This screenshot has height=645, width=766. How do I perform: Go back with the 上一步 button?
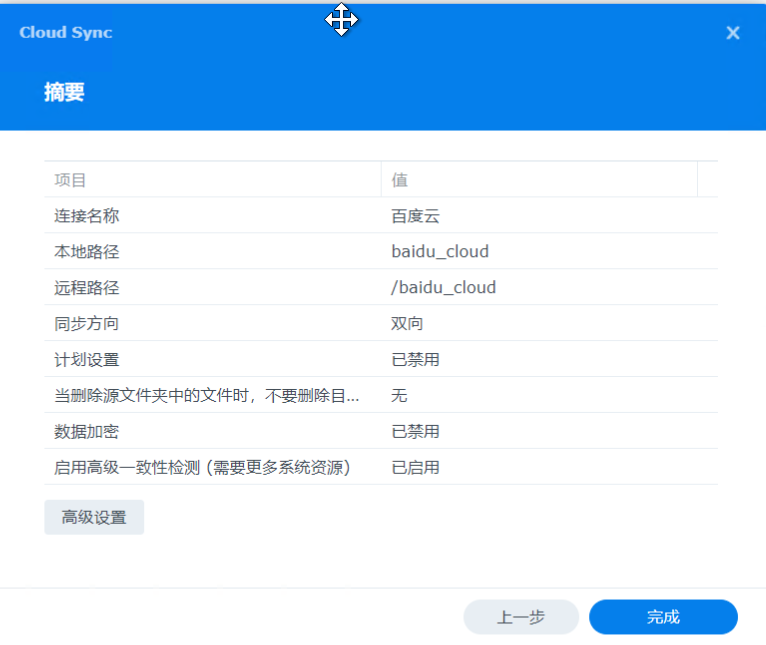click(x=521, y=617)
